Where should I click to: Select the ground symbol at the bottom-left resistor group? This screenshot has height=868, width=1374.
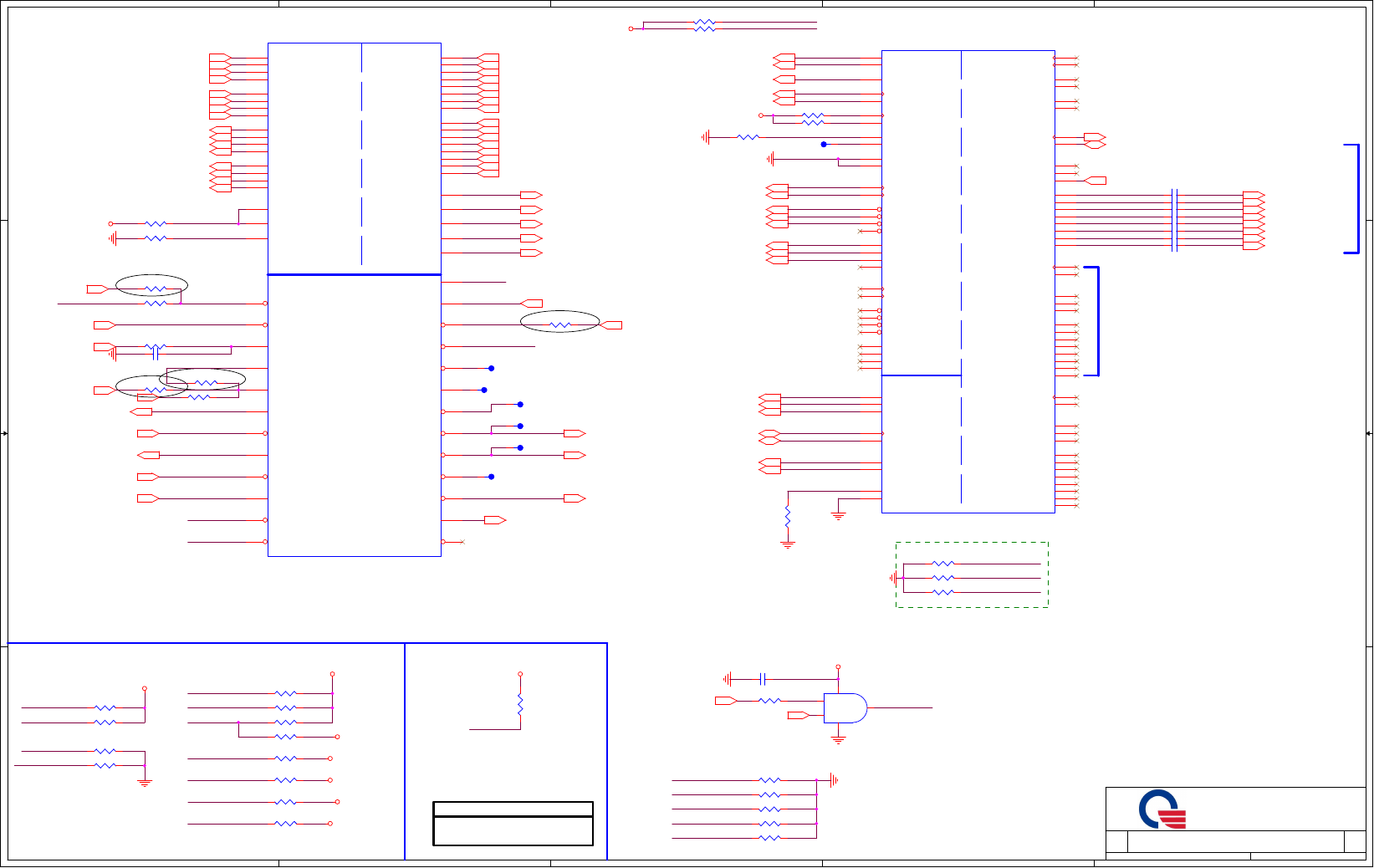click(x=145, y=784)
